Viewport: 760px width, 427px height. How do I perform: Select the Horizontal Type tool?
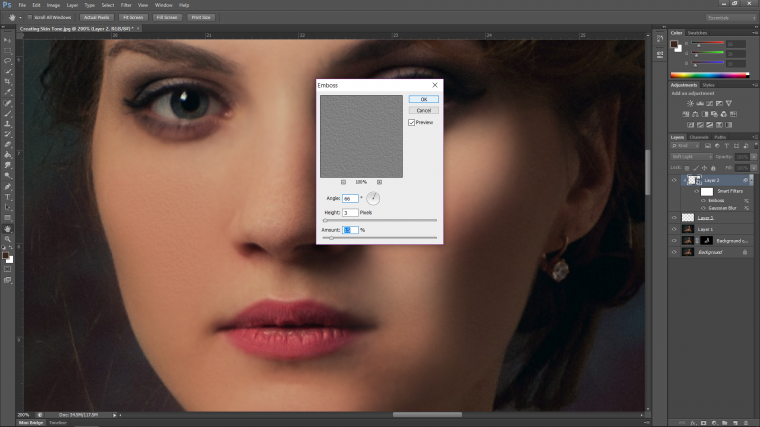[x=7, y=197]
